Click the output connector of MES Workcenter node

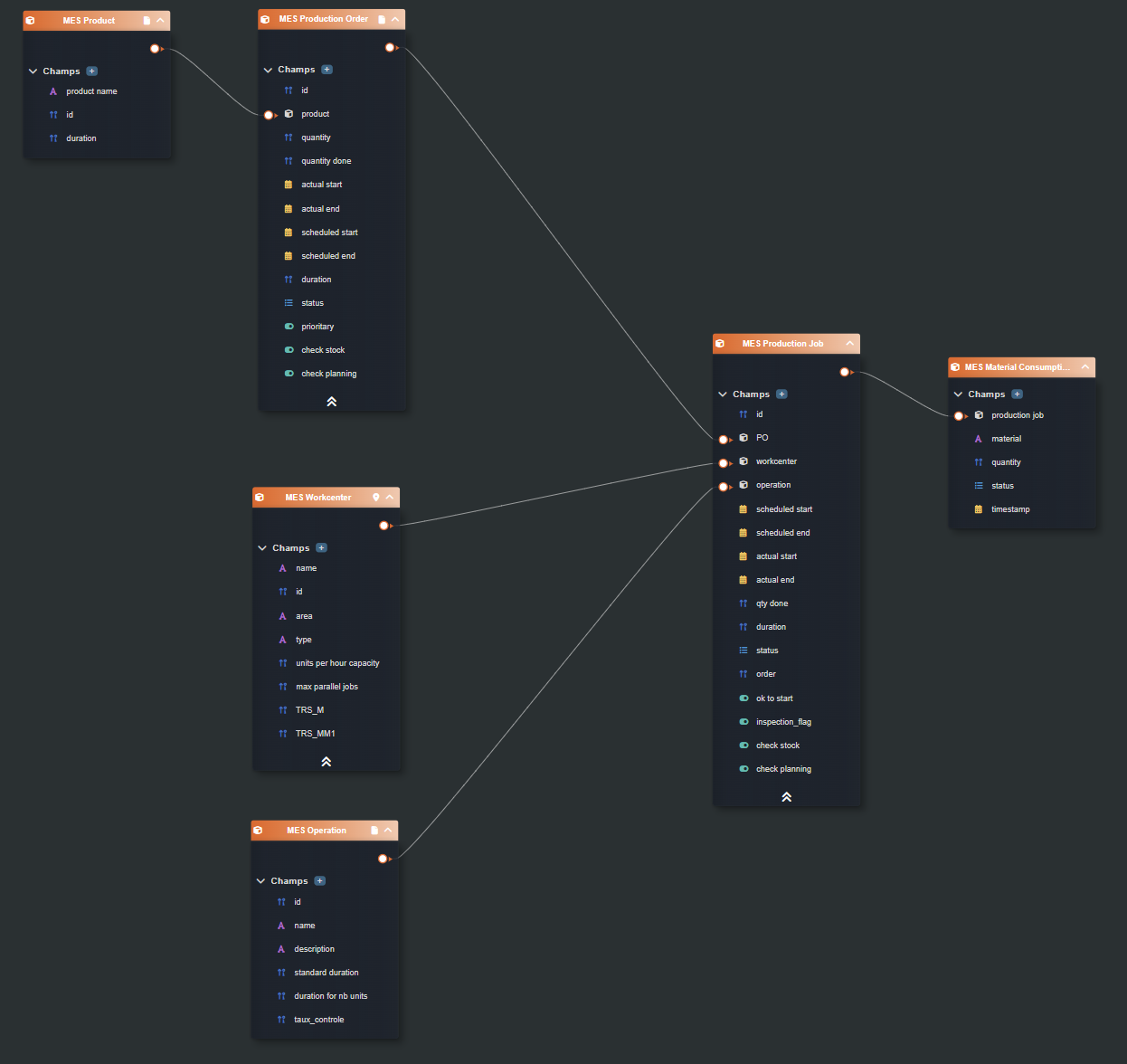pyautogui.click(x=384, y=526)
